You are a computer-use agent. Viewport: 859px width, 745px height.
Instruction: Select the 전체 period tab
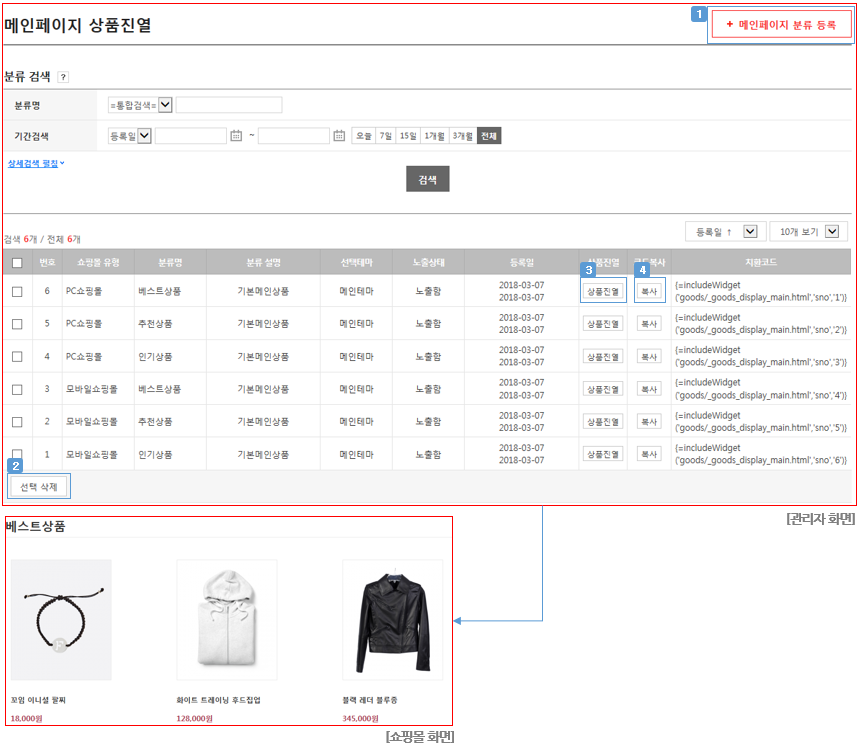coord(489,136)
